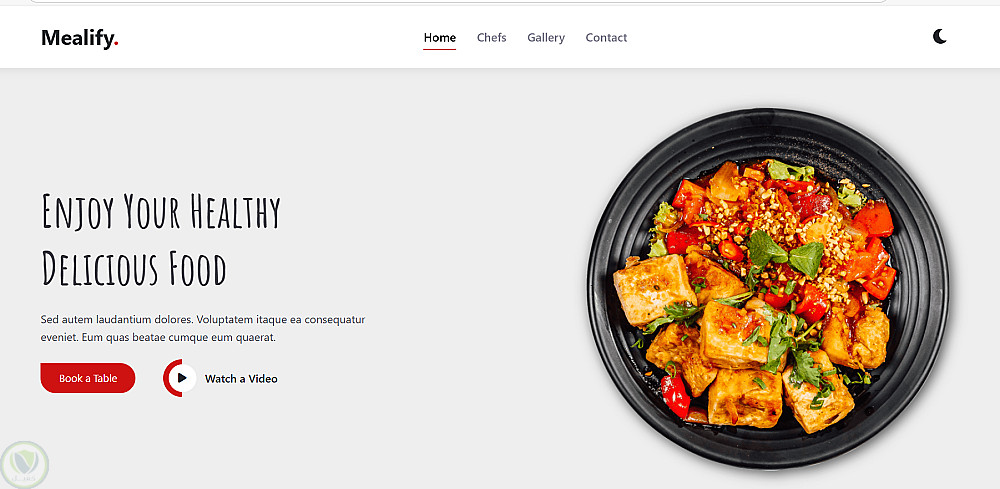Click the red underline beneath Home
Viewport: 1000px width, 489px height.
pyautogui.click(x=439, y=49)
